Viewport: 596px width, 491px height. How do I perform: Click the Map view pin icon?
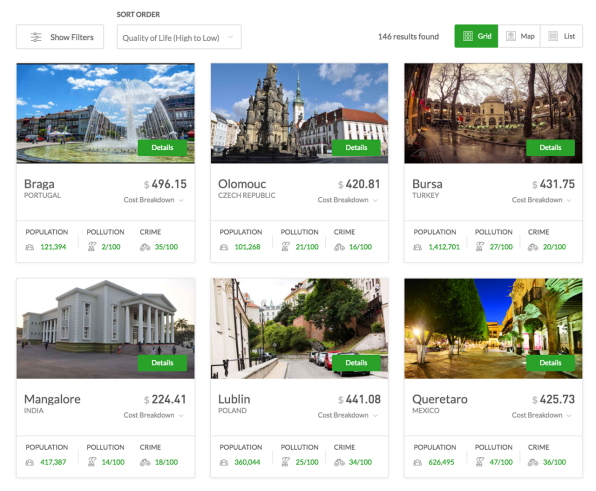tap(511, 36)
